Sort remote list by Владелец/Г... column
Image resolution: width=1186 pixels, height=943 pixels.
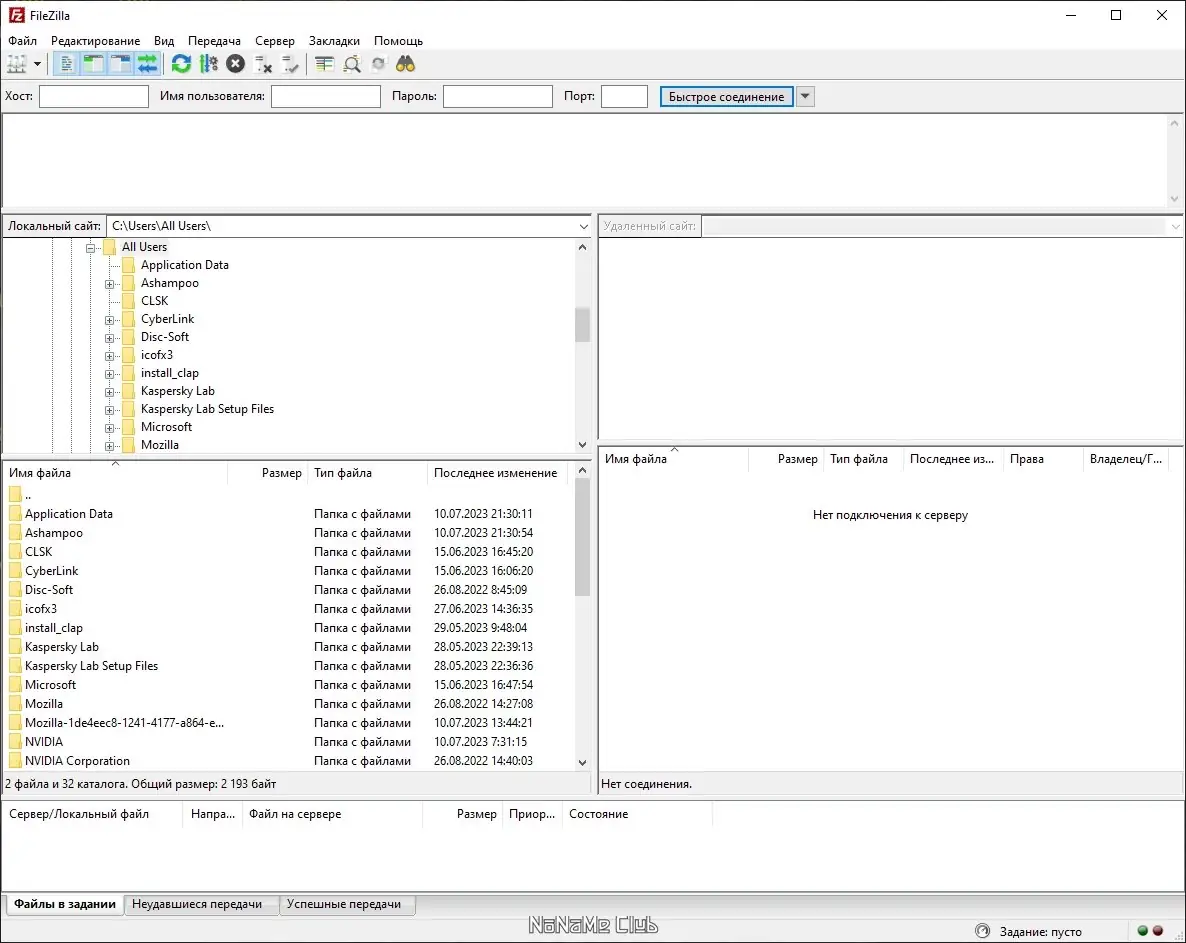point(1126,459)
